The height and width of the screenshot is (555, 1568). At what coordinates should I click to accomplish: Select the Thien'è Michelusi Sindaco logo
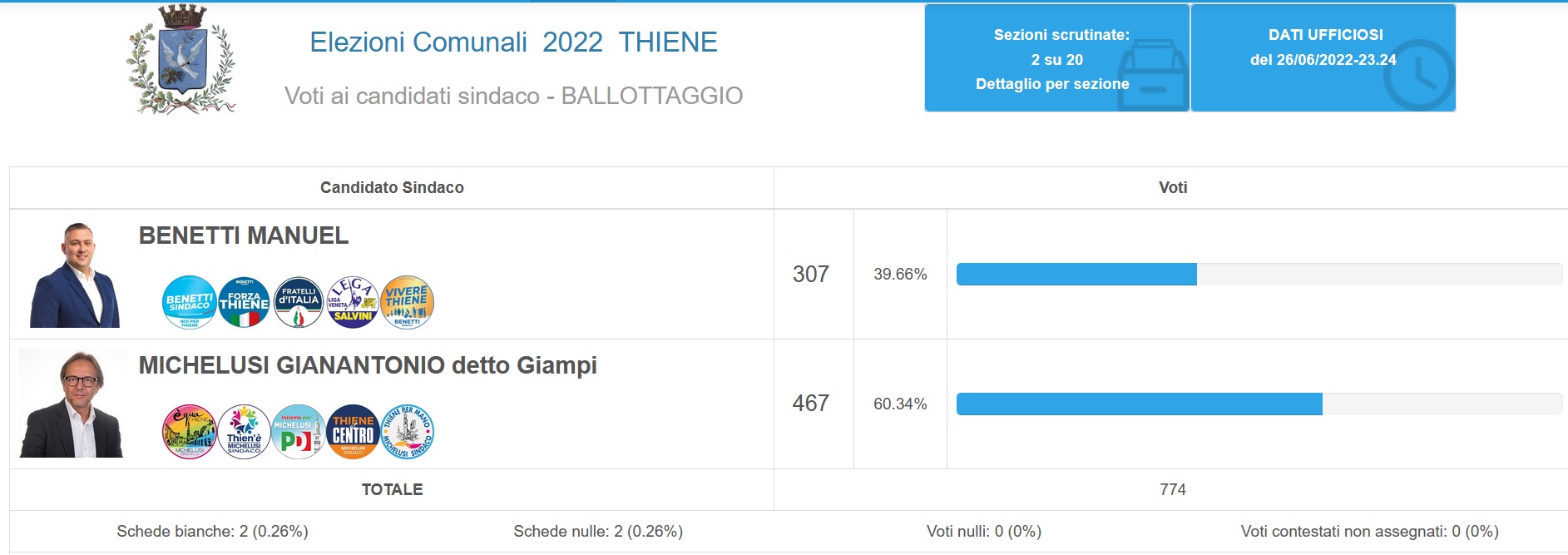click(244, 432)
